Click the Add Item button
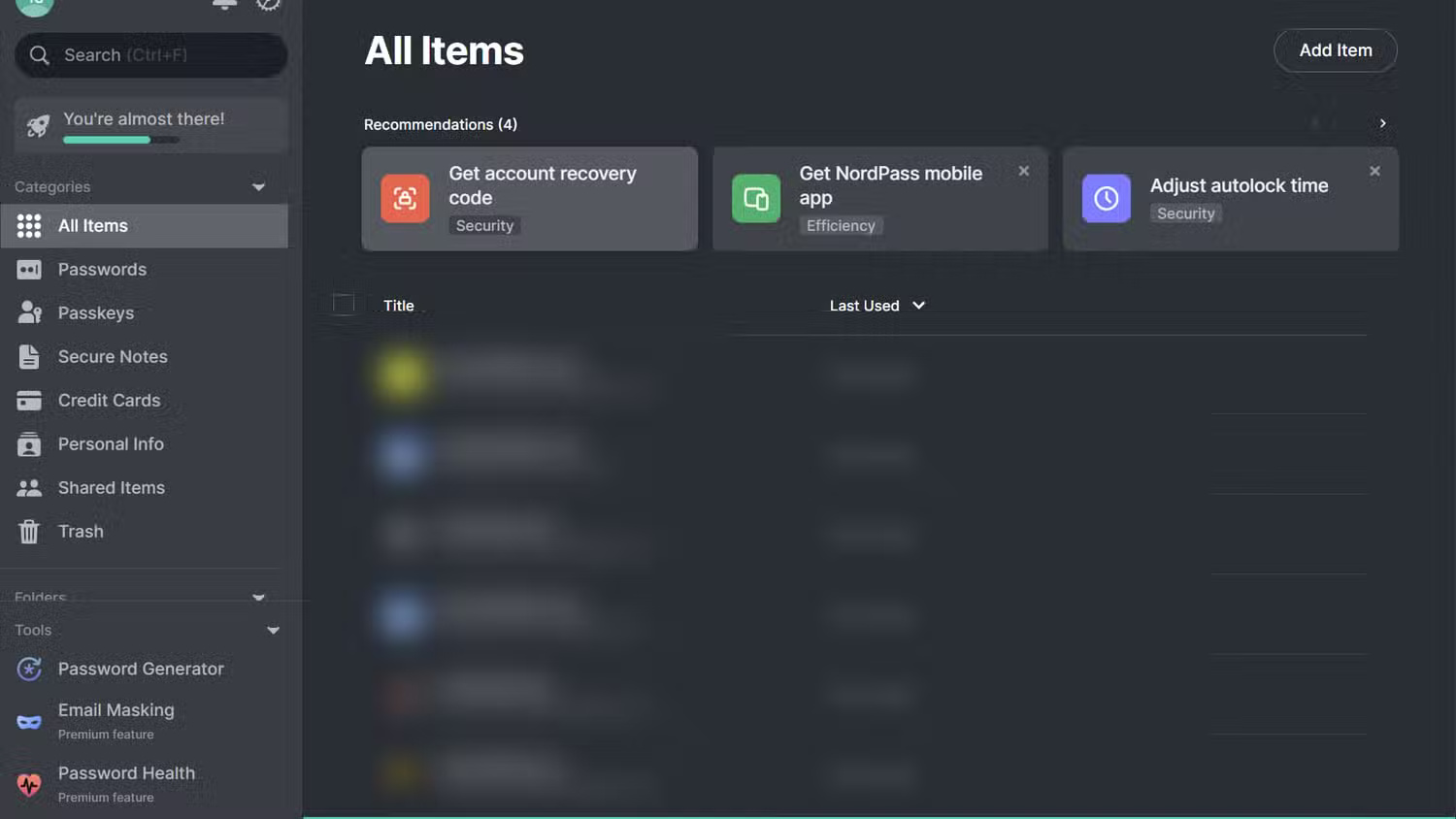1456x819 pixels. pos(1335,50)
